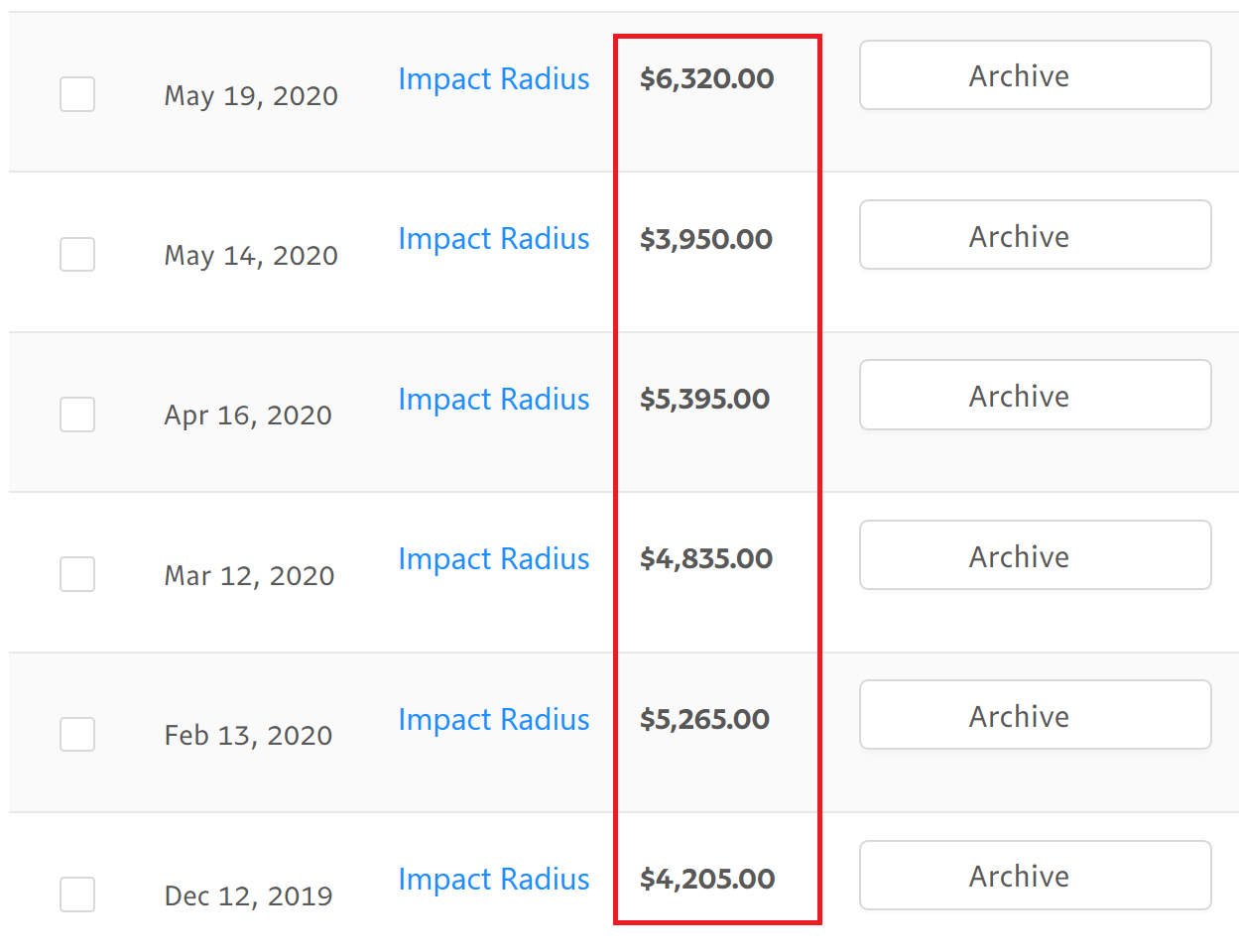Archive the May 19, 2020 payment
Viewport: 1239px width, 952px height.
tap(1036, 75)
